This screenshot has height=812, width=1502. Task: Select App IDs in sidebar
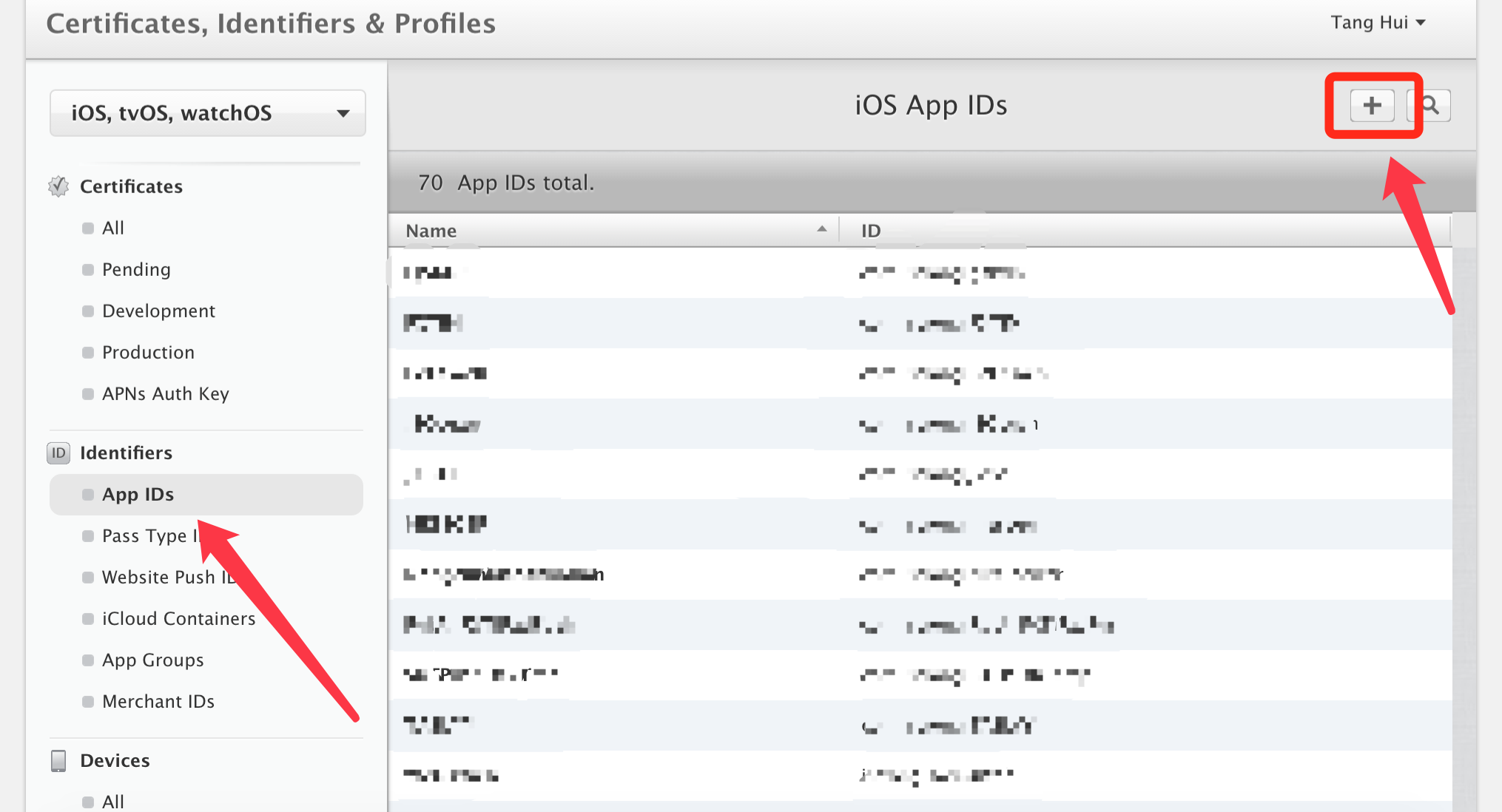(138, 494)
